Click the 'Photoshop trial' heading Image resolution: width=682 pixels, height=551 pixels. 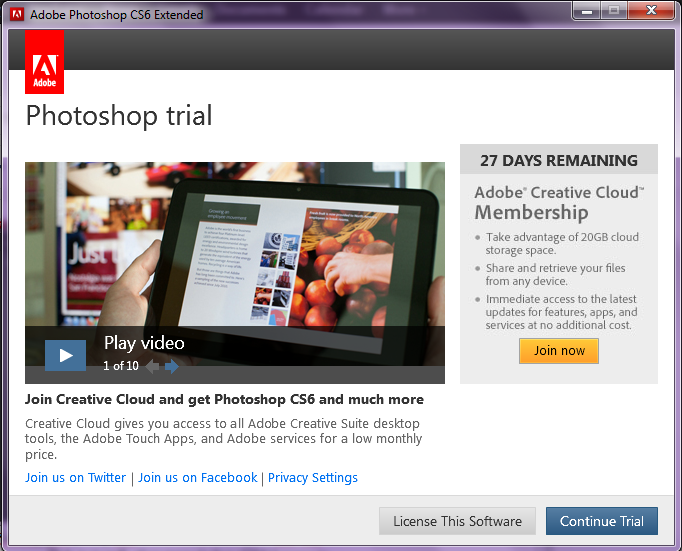pos(119,116)
